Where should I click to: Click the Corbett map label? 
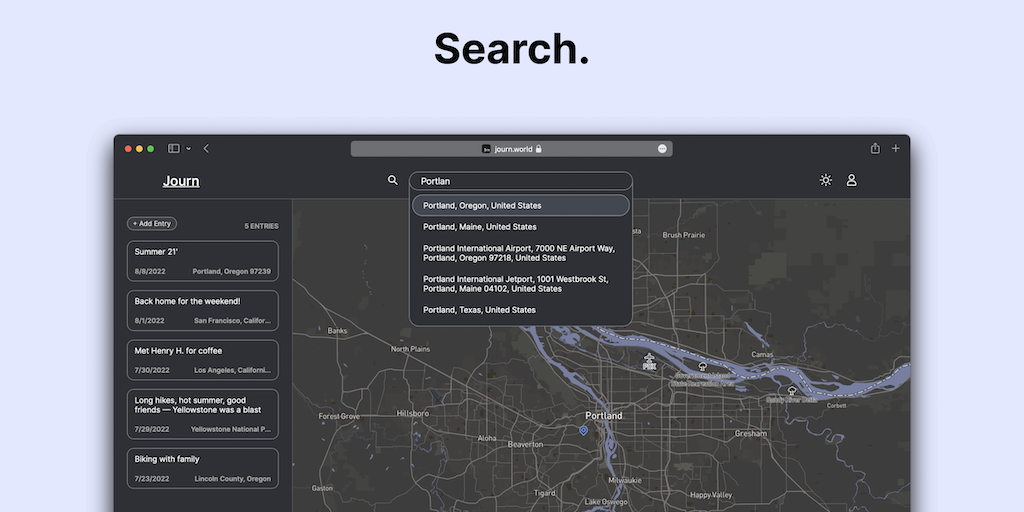pyautogui.click(x=836, y=405)
